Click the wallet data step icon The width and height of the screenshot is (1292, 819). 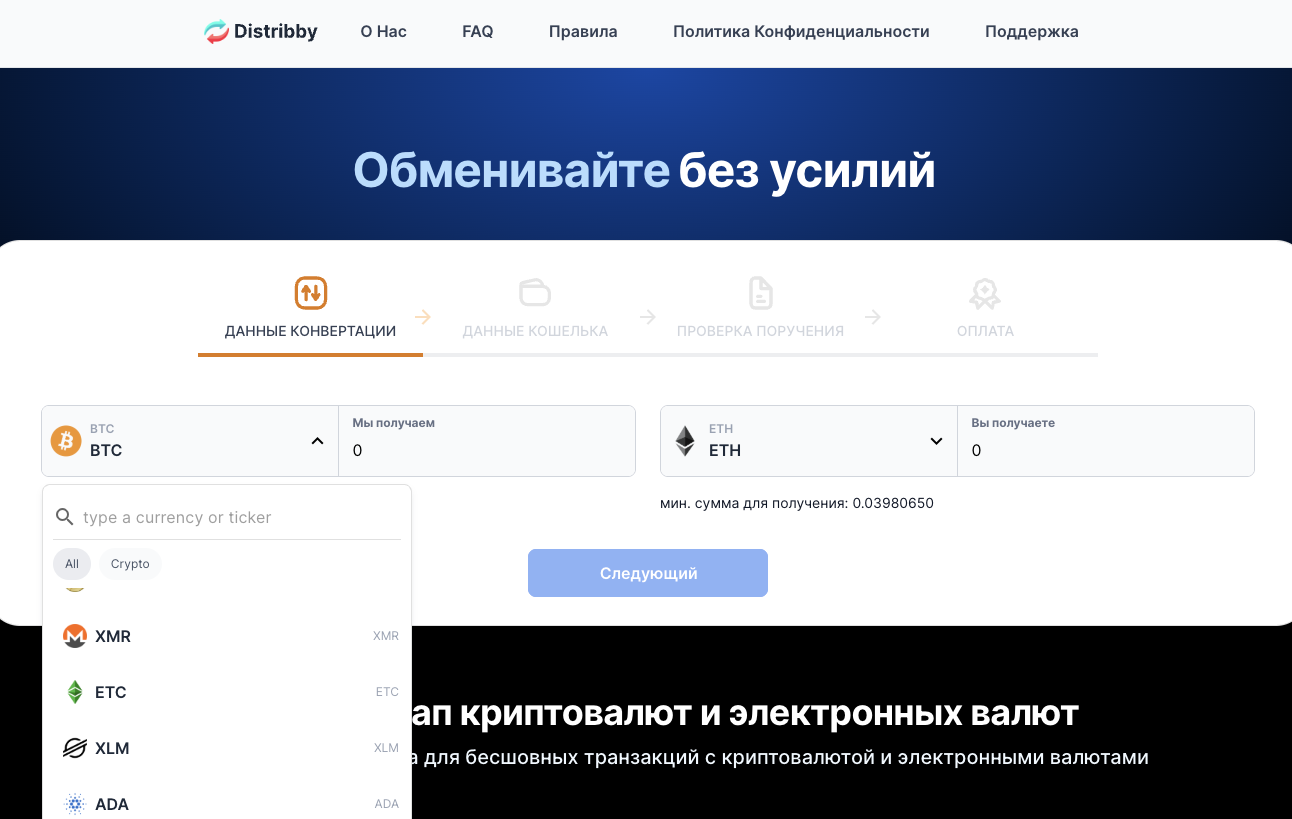click(x=535, y=293)
